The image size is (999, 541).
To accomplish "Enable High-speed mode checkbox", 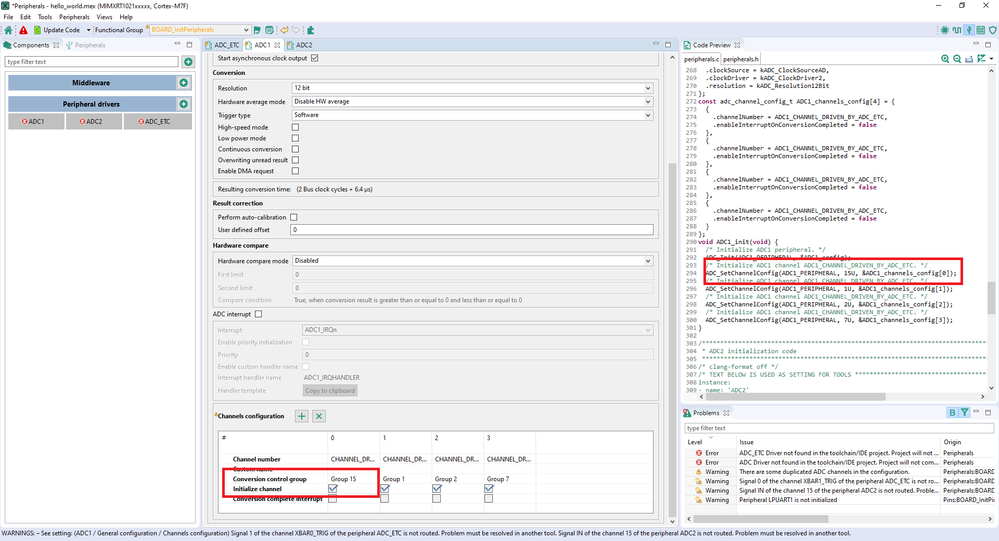I will [x=295, y=127].
